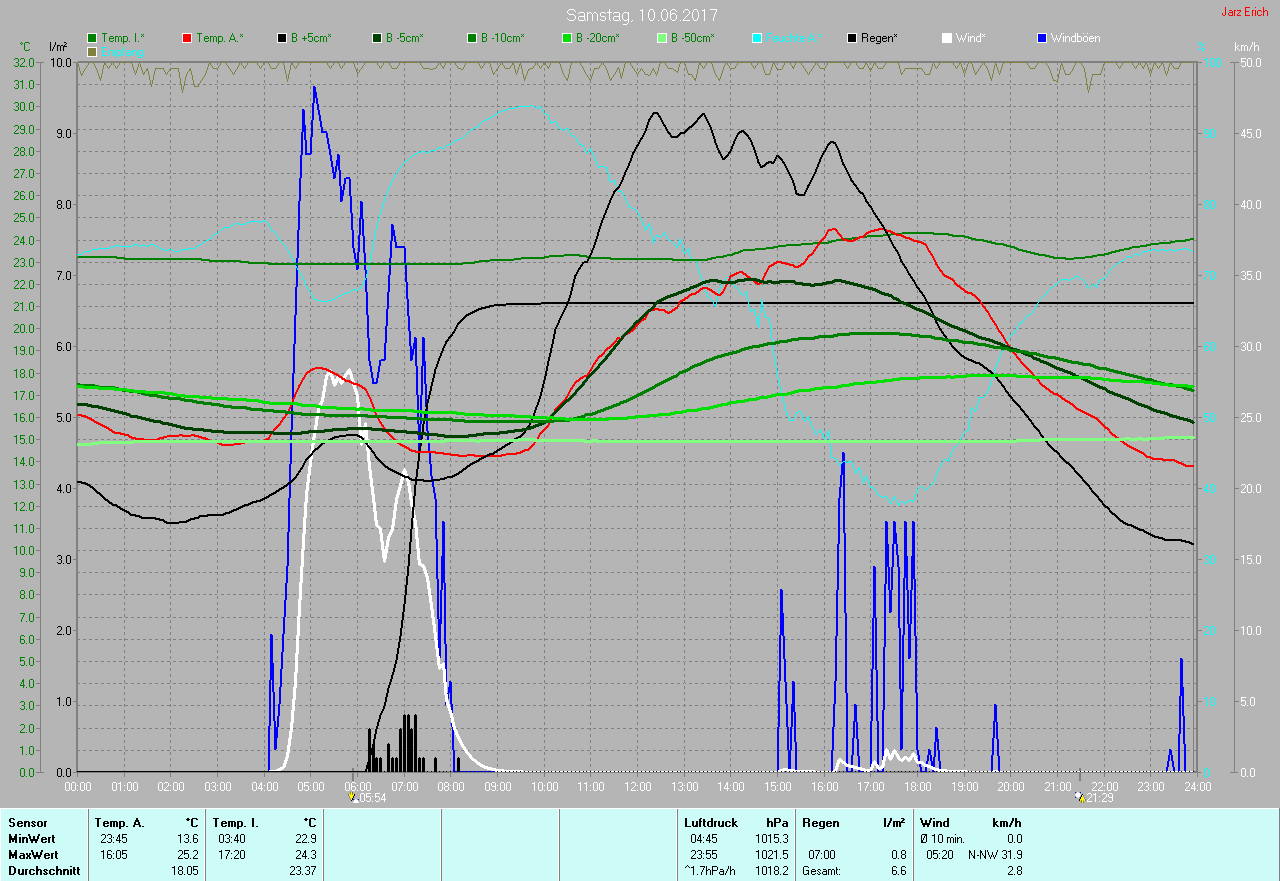Click the B -10cm legend label

[x=501, y=38]
